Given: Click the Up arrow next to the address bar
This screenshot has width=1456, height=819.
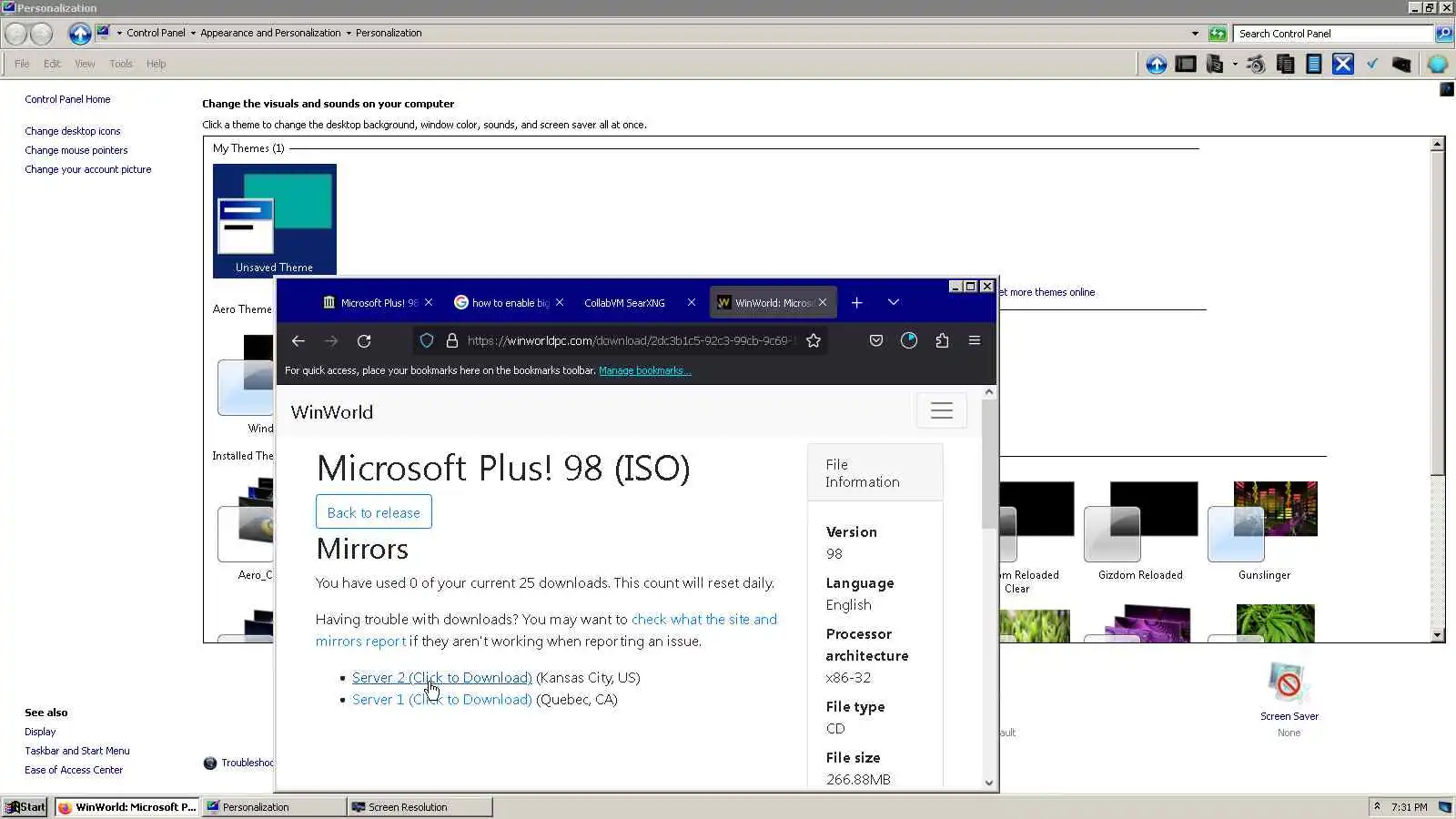Looking at the screenshot, I should [80, 34].
